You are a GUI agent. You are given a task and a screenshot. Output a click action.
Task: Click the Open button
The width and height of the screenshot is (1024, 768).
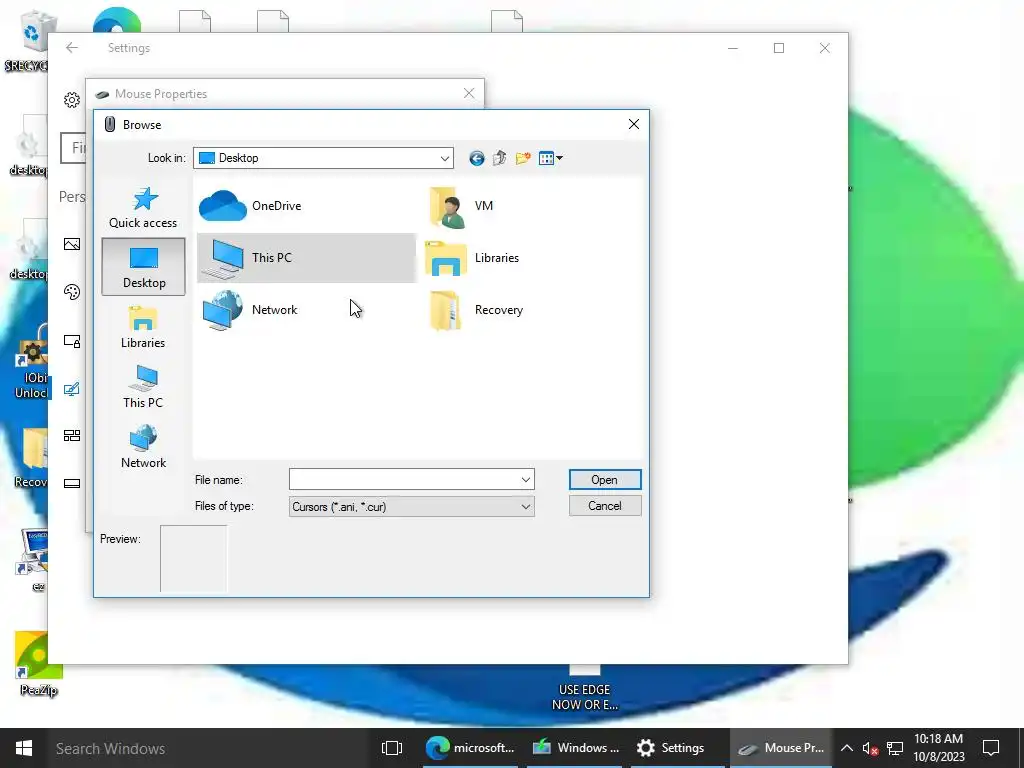[x=605, y=480]
